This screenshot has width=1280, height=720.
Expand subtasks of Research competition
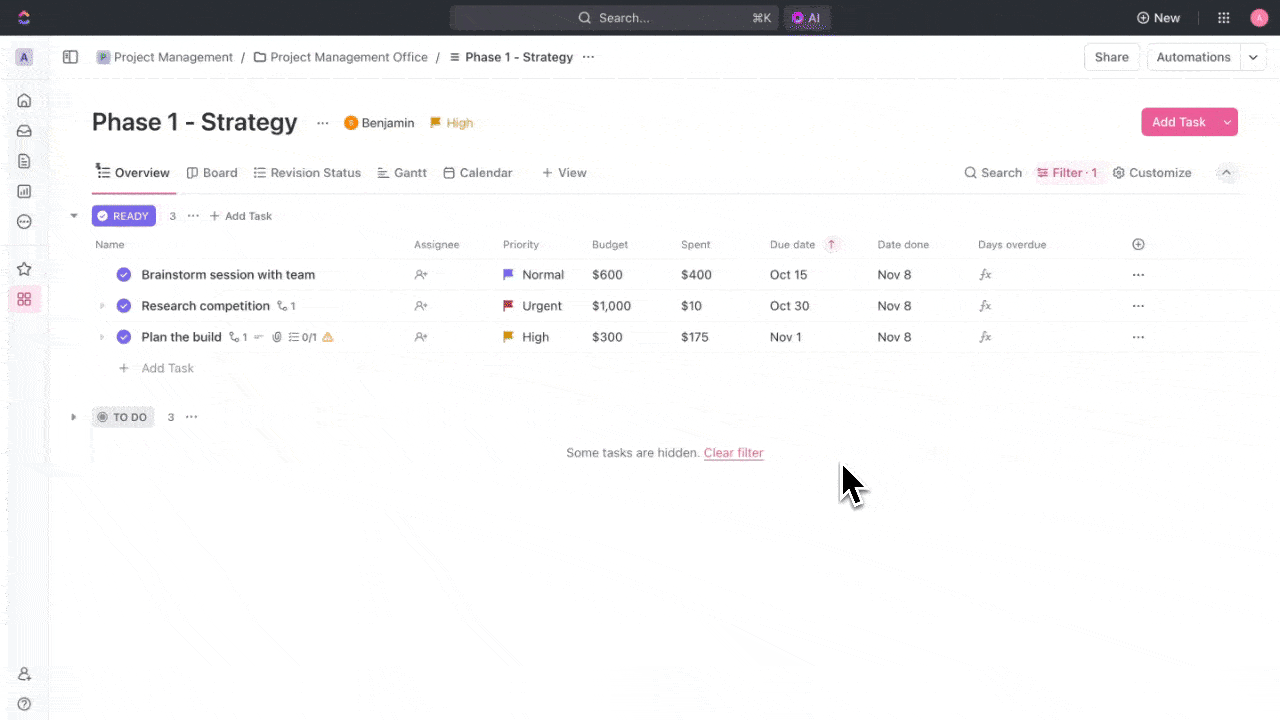pos(101,306)
